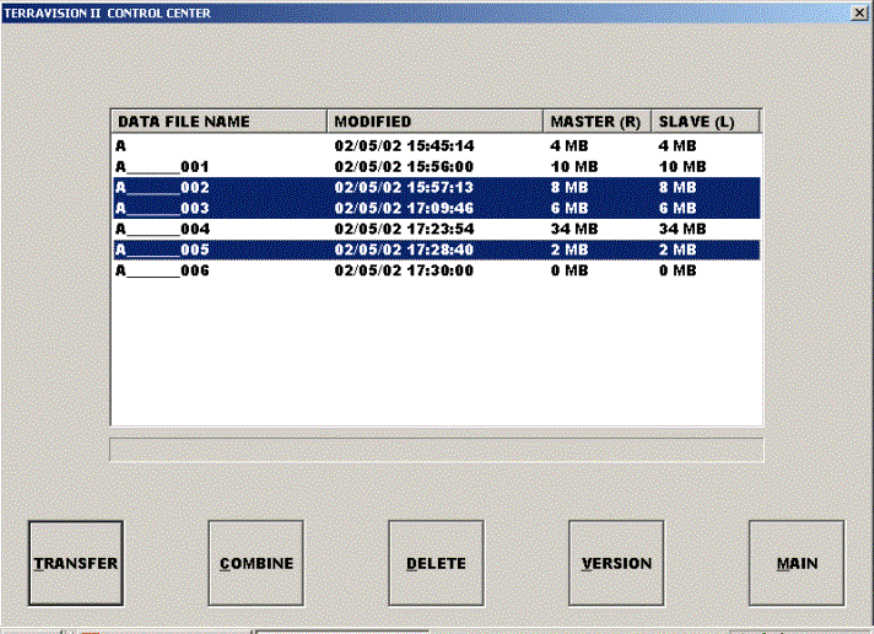Click the TRANSFER button

coord(76,563)
